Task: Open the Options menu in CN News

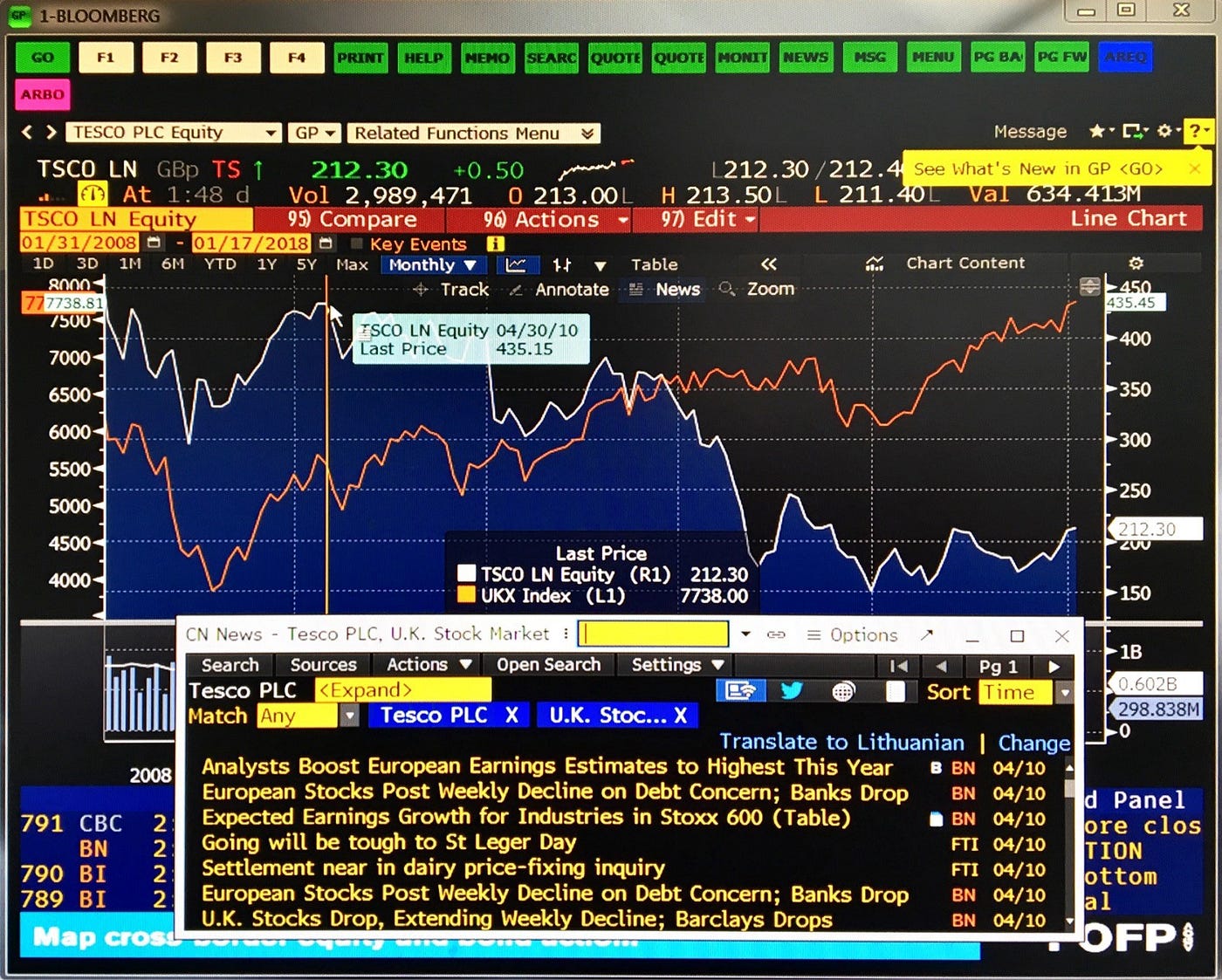Action: 851,634
